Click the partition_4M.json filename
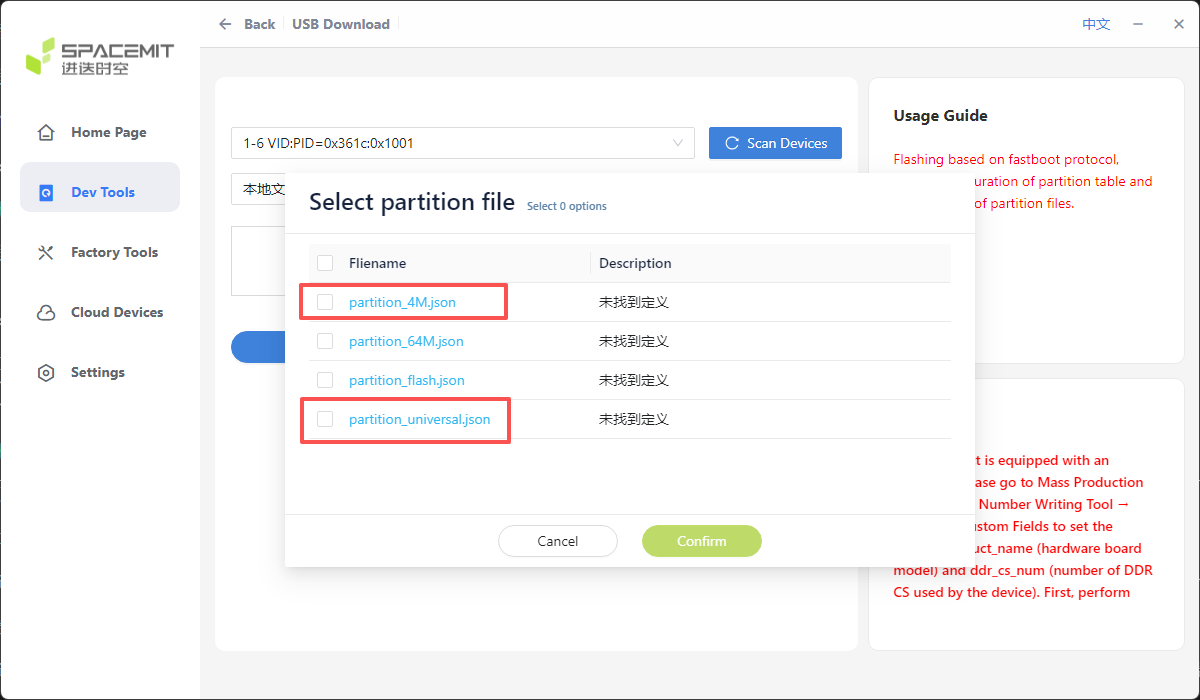Image resolution: width=1200 pixels, height=700 pixels. coord(402,302)
